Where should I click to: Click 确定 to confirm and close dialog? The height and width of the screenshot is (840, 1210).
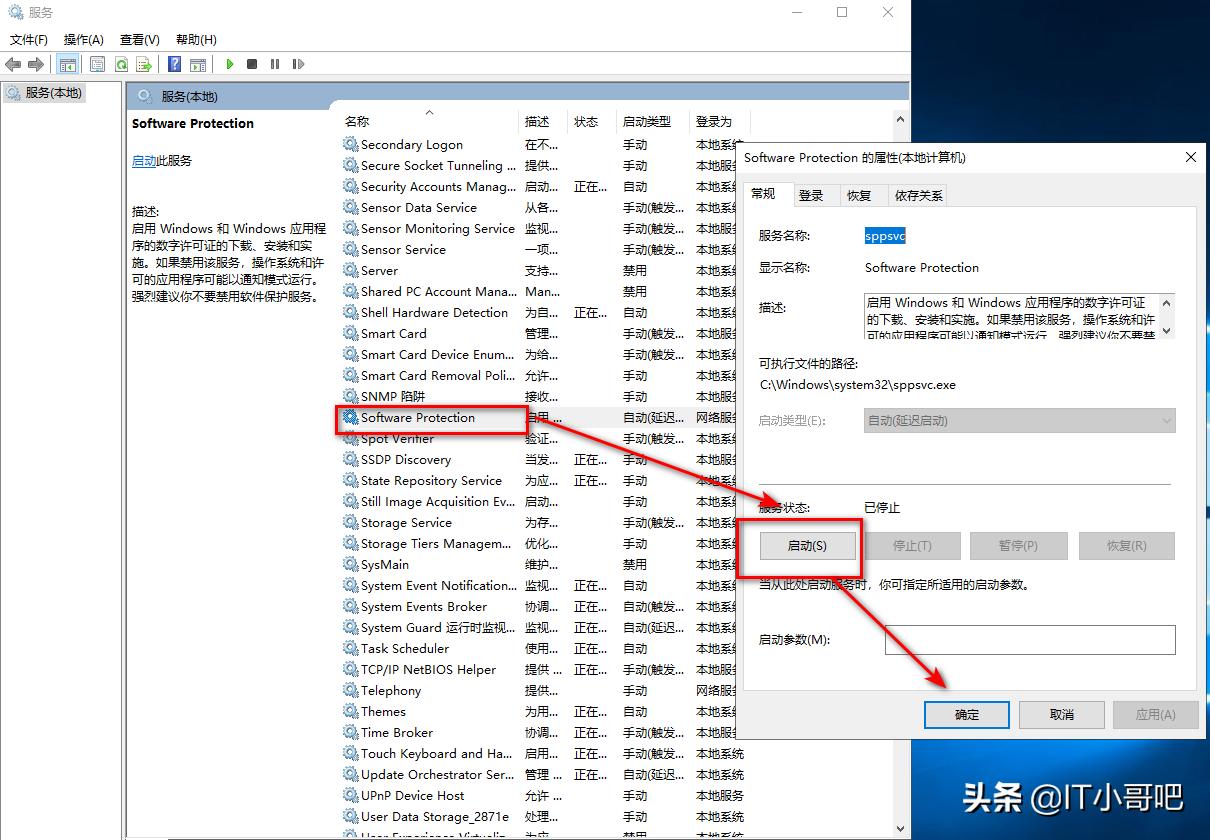(966, 714)
